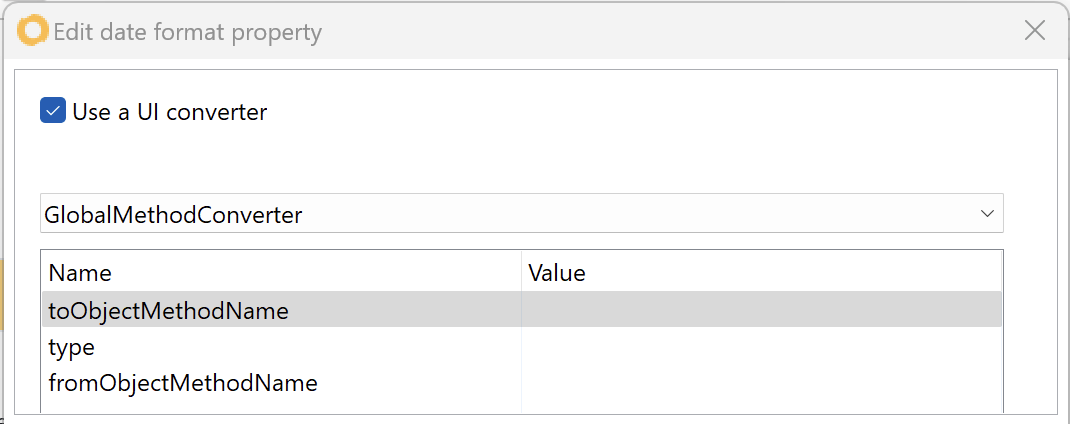Click the empty area below fromObjectMethodName row

tap(280, 404)
